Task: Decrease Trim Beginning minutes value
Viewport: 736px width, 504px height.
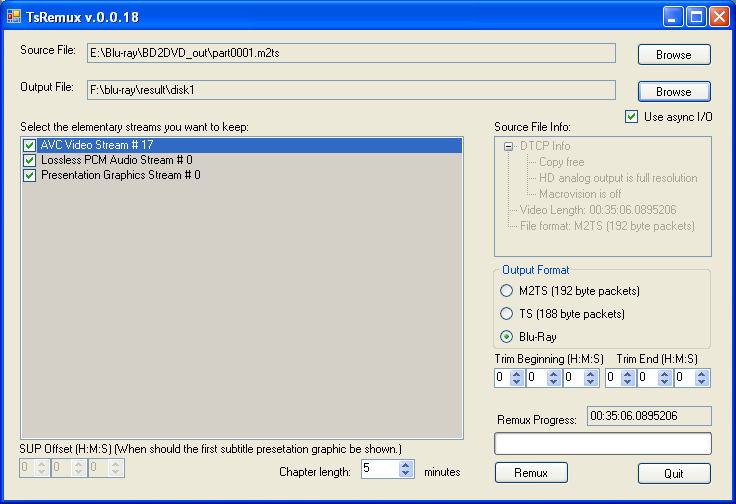Action: 554,382
